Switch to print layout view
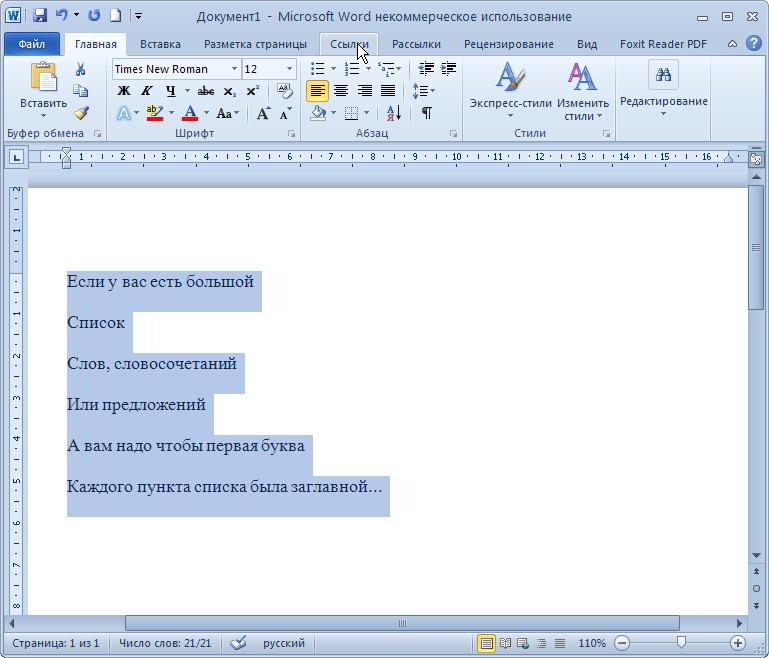 click(486, 643)
